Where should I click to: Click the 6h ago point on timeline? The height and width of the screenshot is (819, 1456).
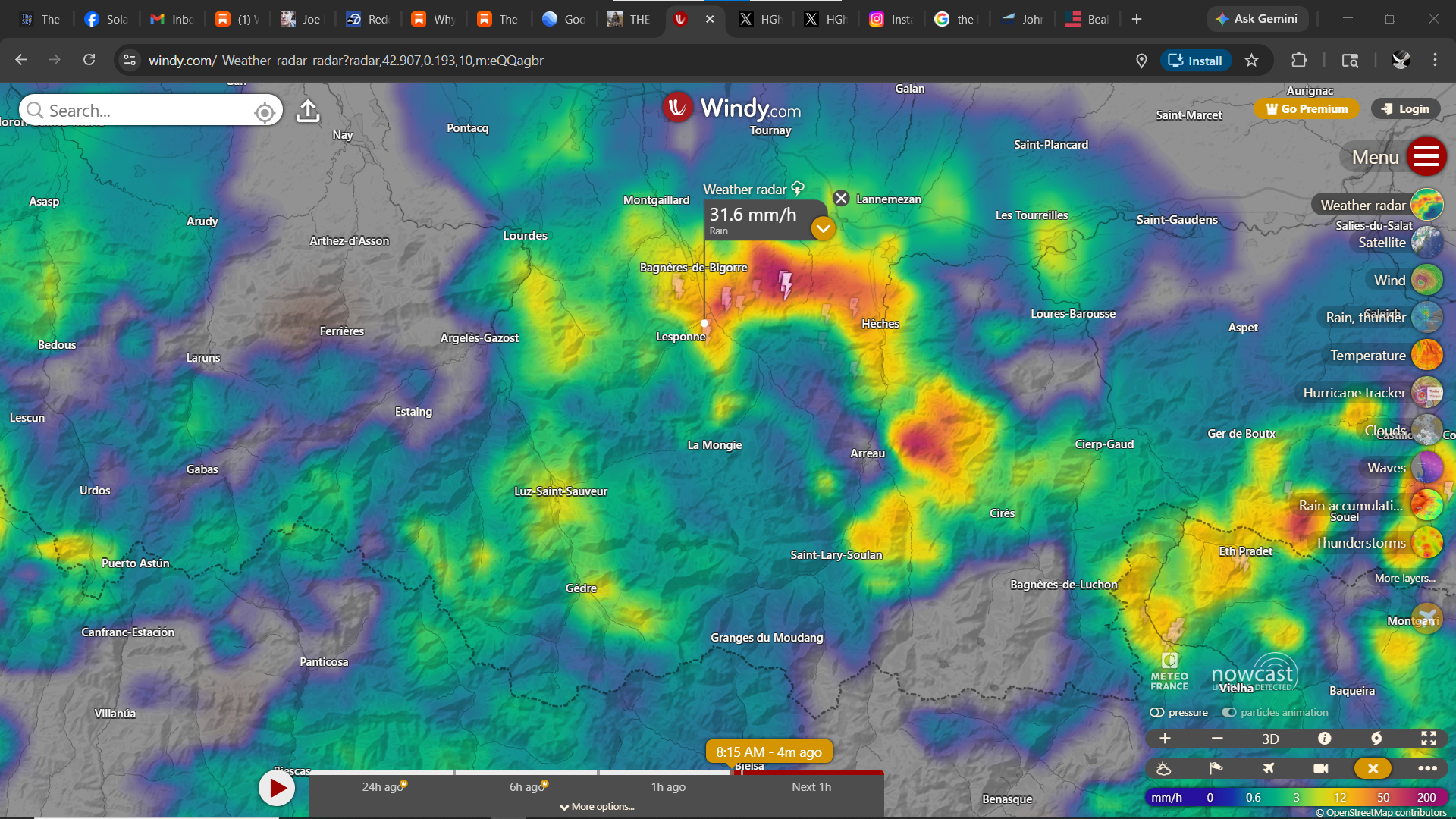[x=527, y=787]
